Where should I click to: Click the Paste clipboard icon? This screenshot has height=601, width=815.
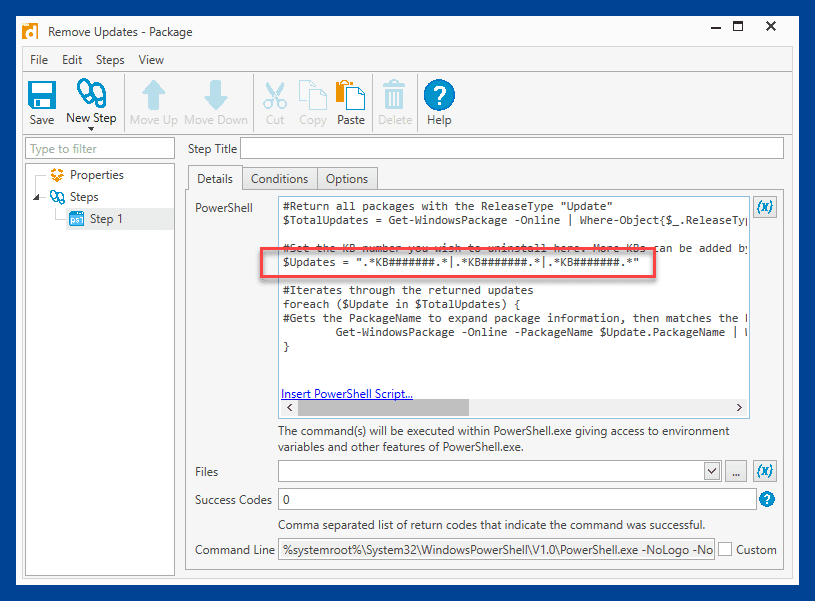(351, 95)
